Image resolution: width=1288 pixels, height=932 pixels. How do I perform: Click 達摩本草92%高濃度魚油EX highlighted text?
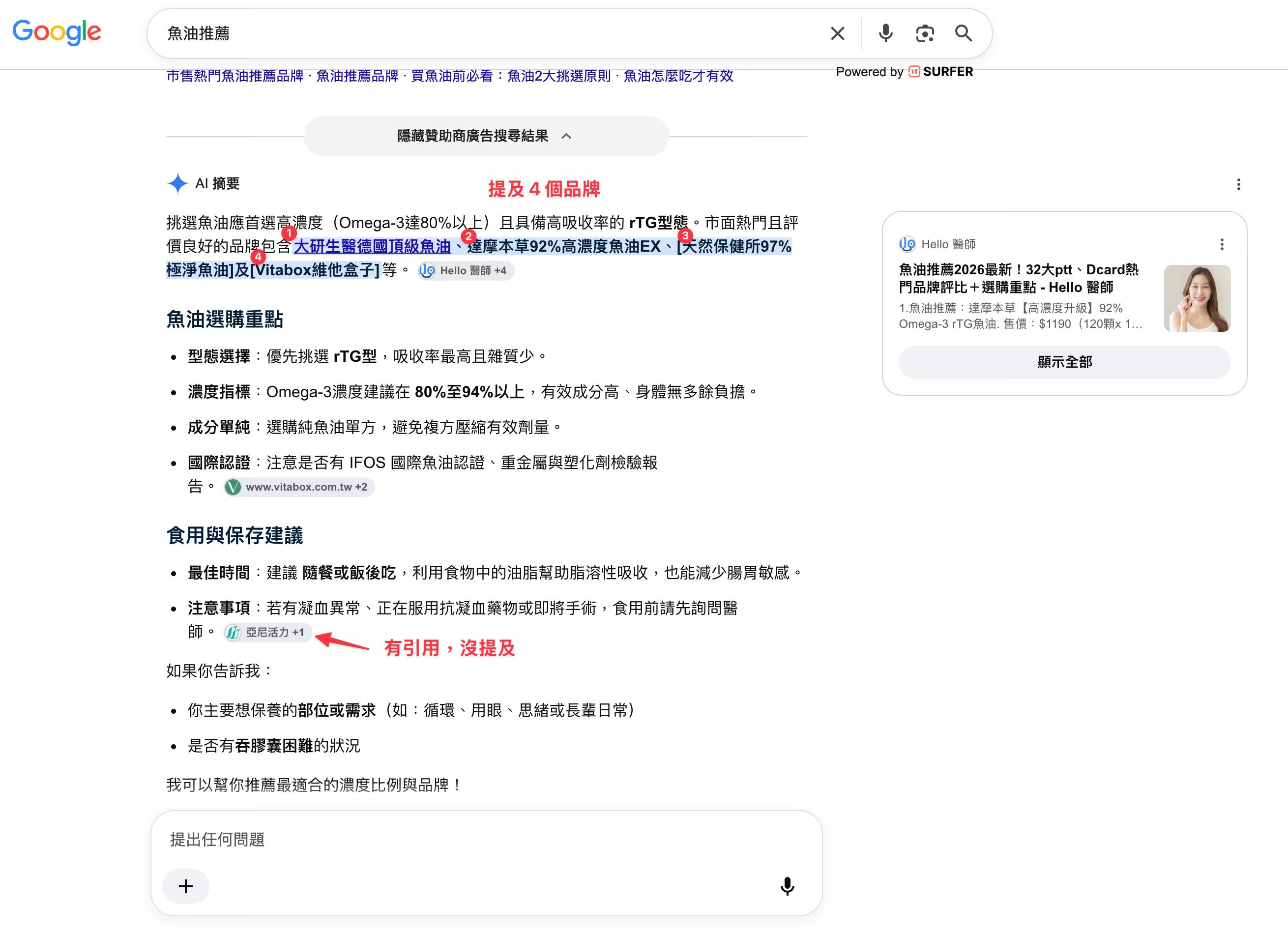click(x=564, y=246)
